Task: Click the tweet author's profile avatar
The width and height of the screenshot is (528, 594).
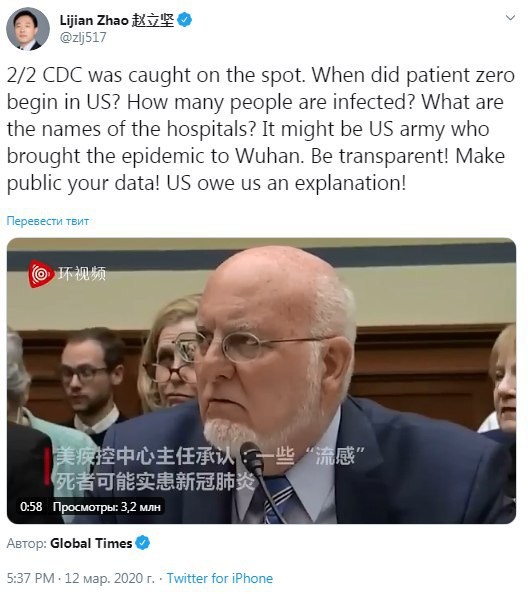Action: 28,29
